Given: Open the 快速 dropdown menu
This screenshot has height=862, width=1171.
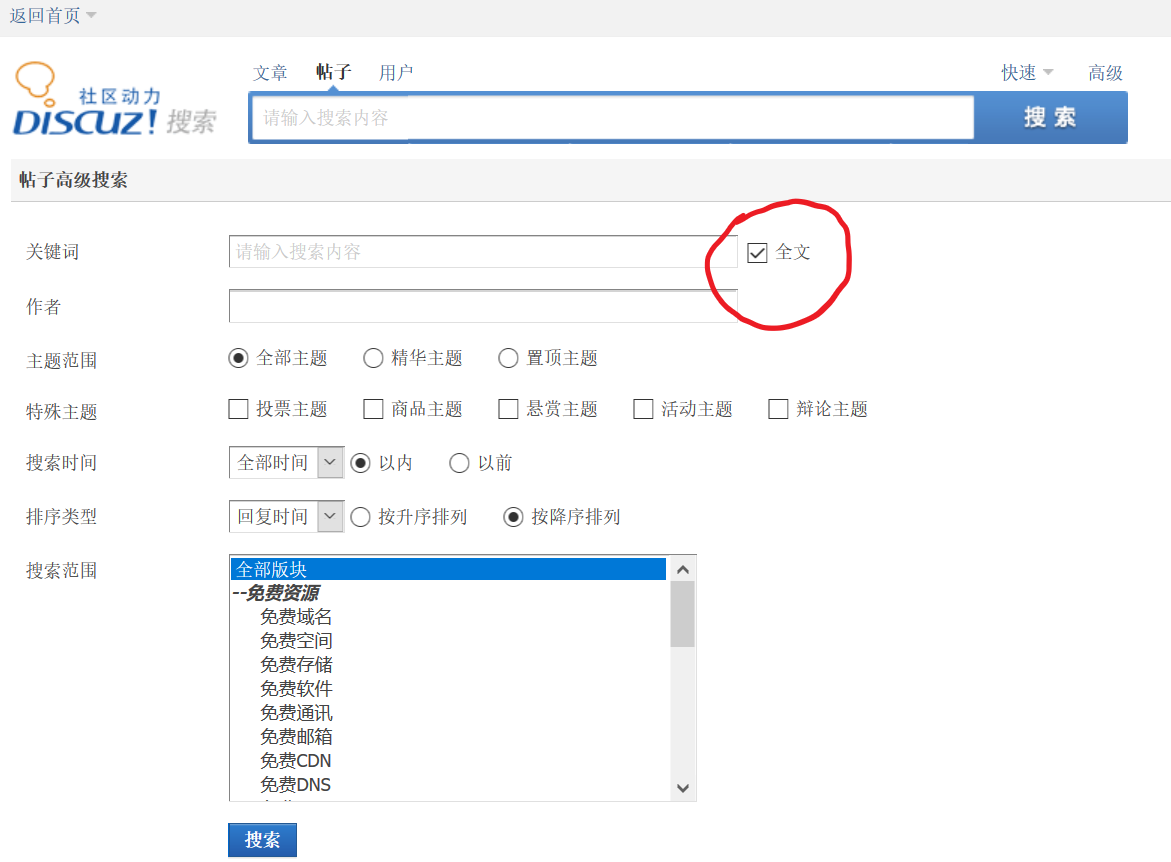Looking at the screenshot, I should pyautogui.click(x=1027, y=73).
